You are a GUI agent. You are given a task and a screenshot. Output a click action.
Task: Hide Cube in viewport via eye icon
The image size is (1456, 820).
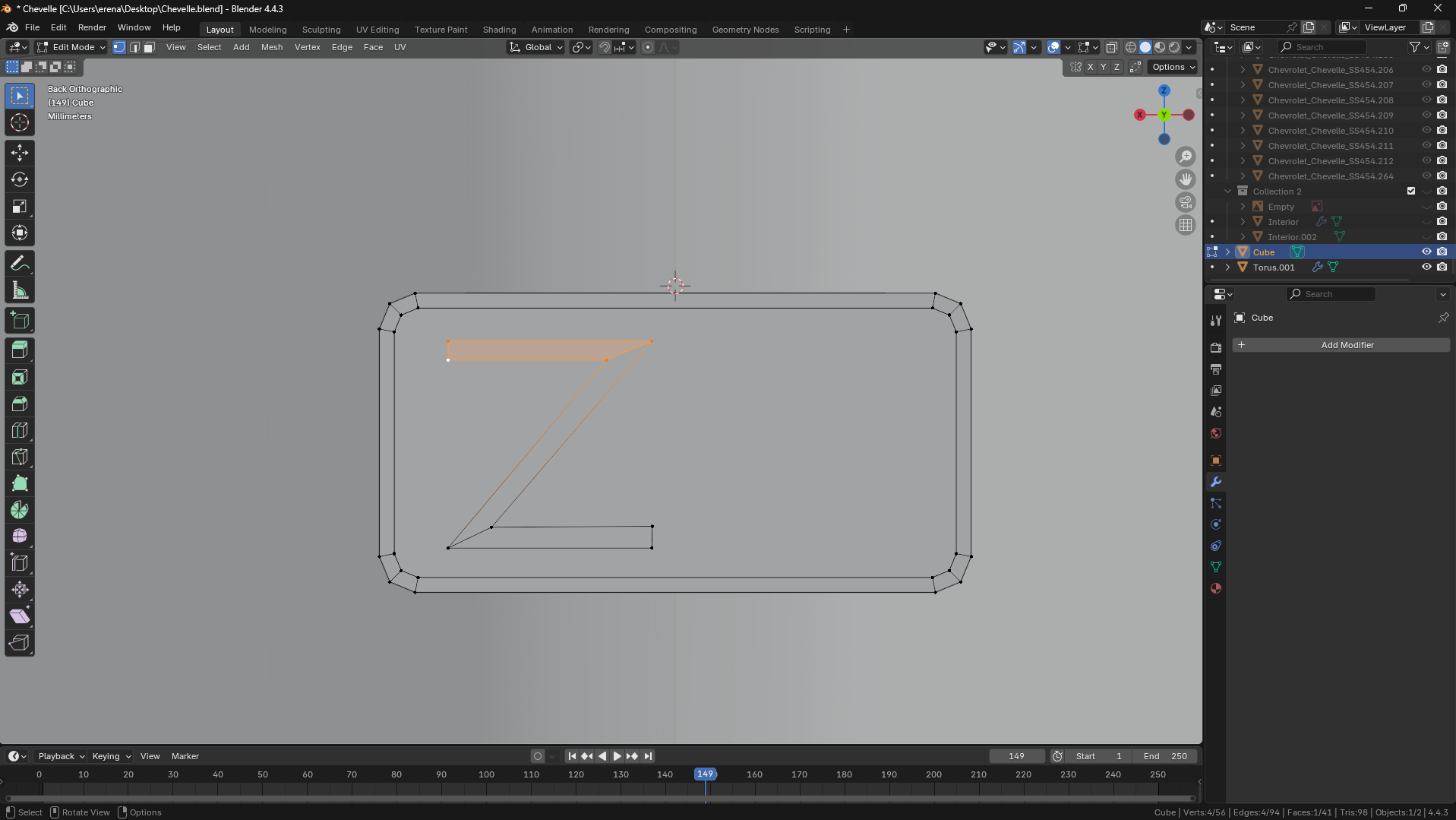tap(1426, 252)
